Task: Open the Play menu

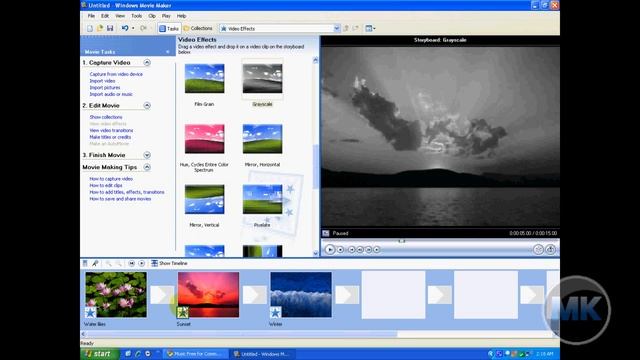Action: tap(166, 16)
